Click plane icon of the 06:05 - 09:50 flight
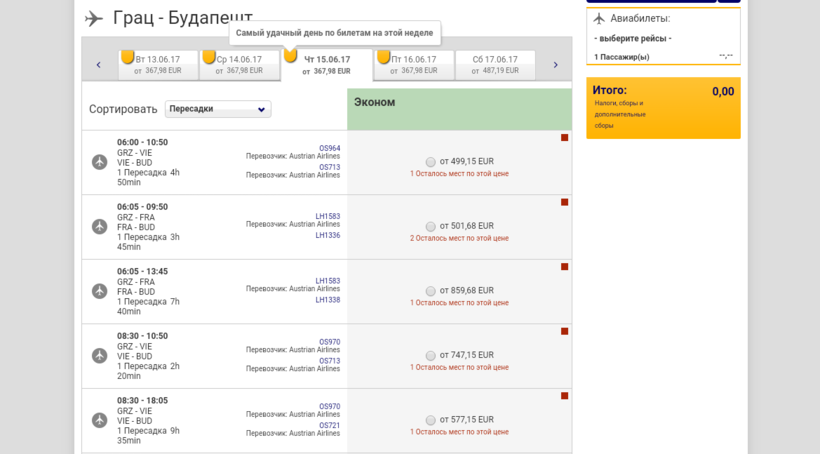 [99, 227]
